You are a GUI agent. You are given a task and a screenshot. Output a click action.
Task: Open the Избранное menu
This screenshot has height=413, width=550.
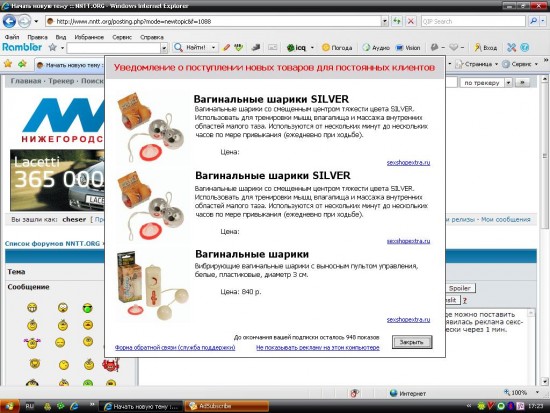coord(89,37)
